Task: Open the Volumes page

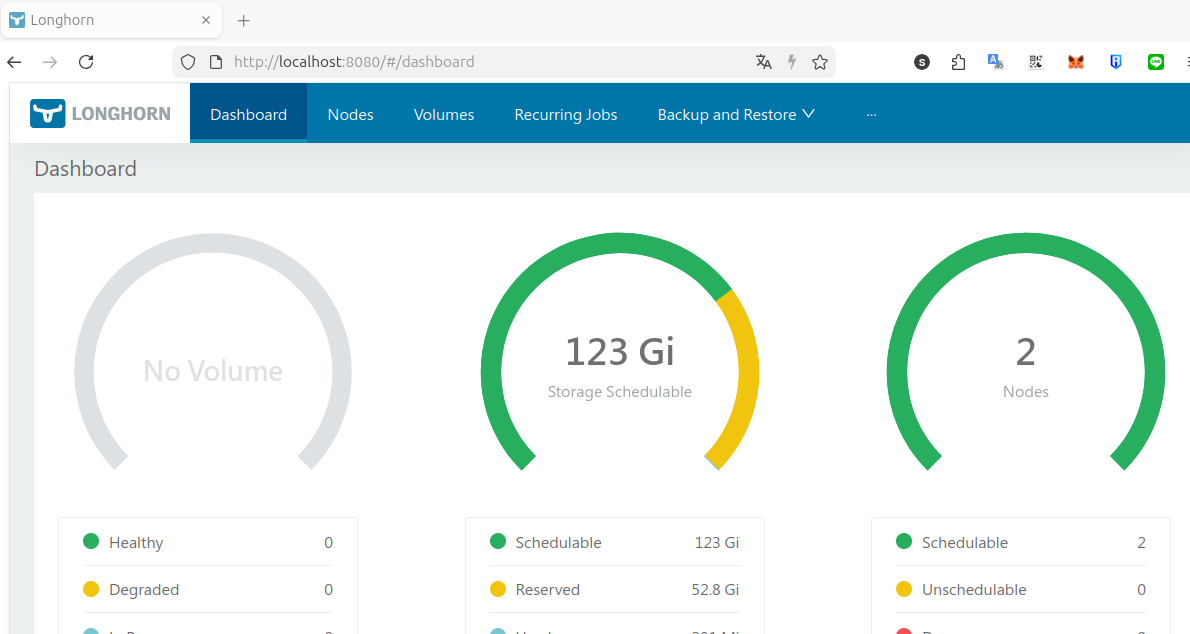Action: tap(444, 114)
